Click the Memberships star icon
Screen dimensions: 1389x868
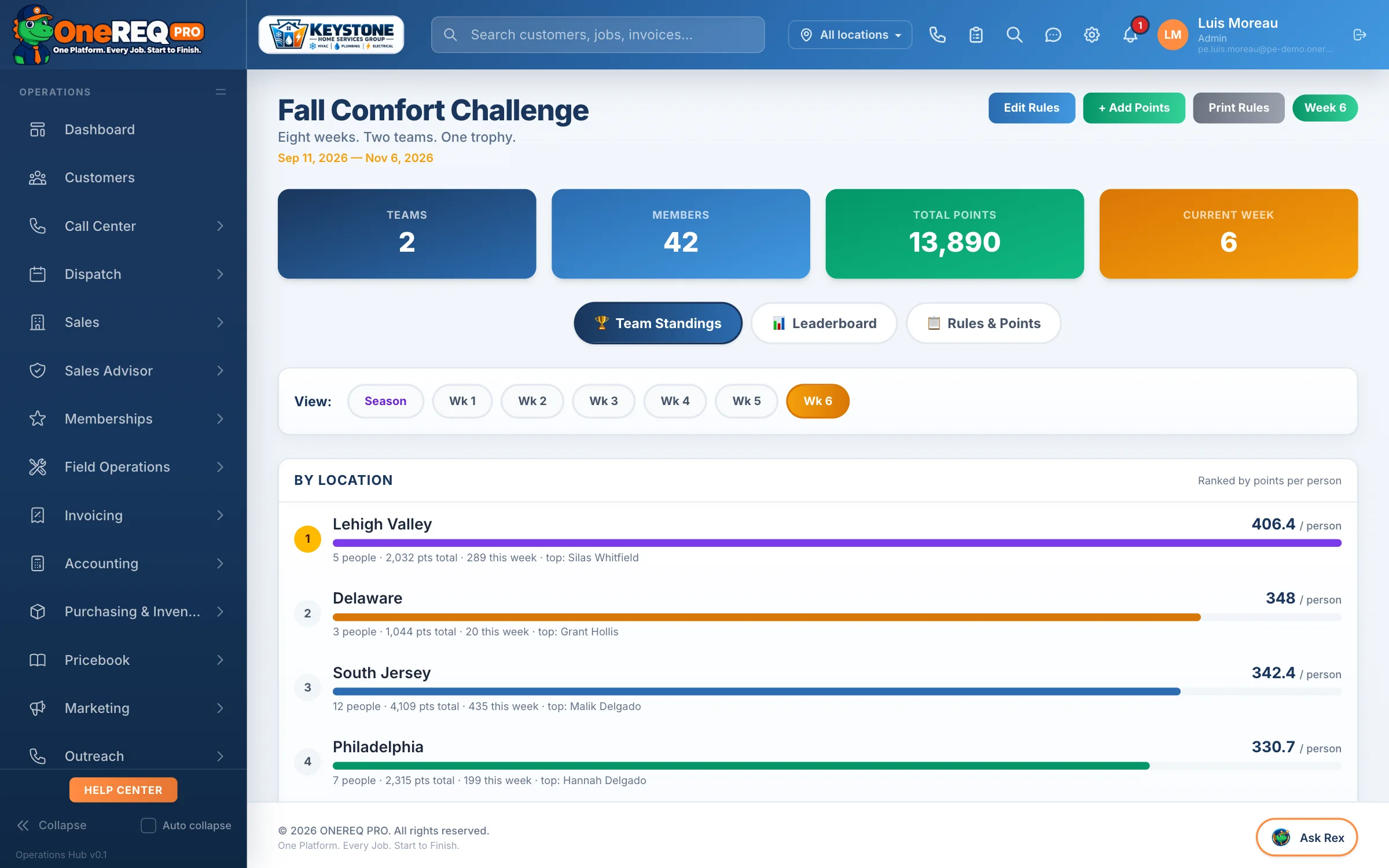pyautogui.click(x=38, y=418)
